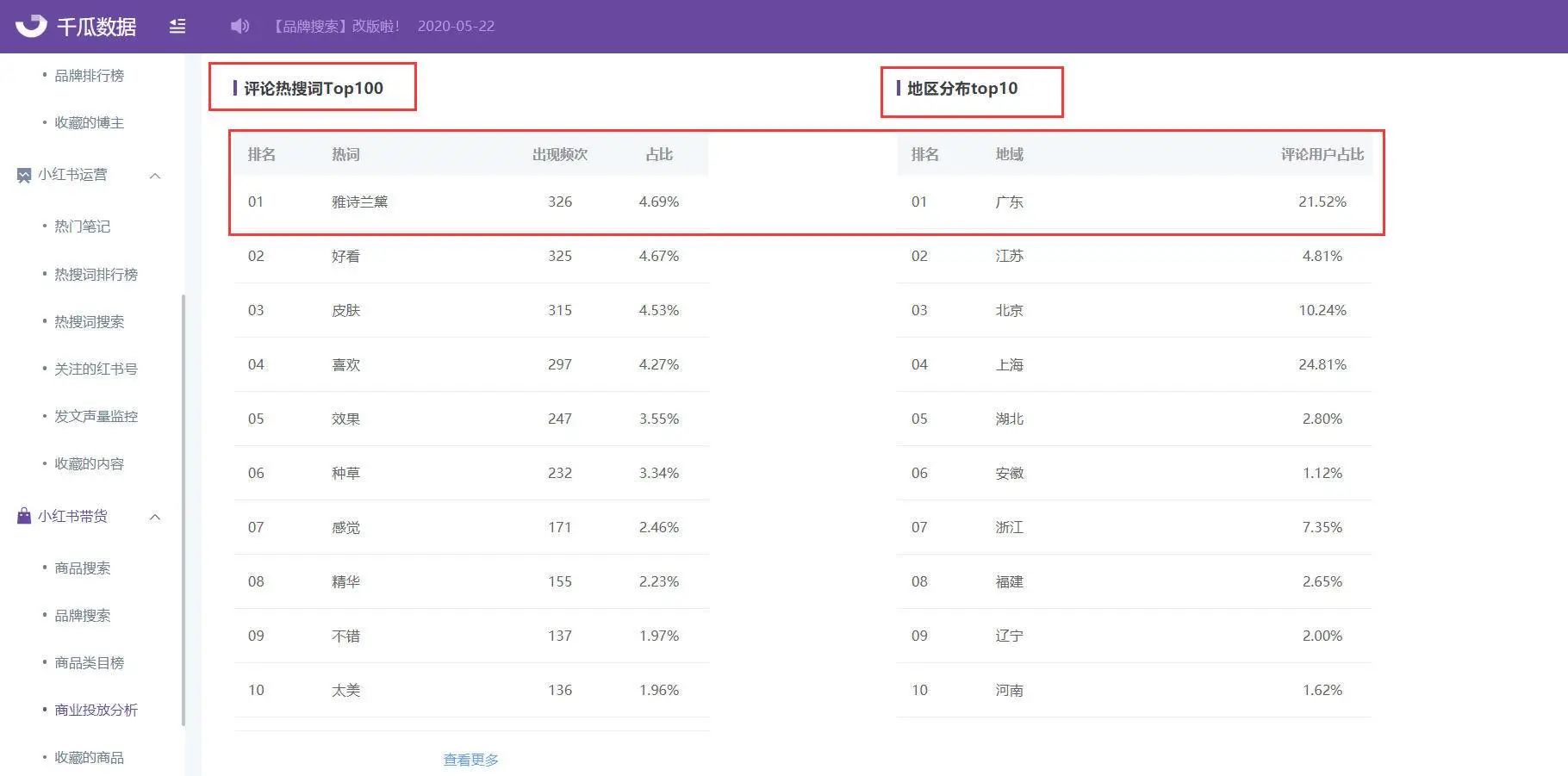Click region 福建
Screen dimensions: 1568x776
(x=1009, y=581)
